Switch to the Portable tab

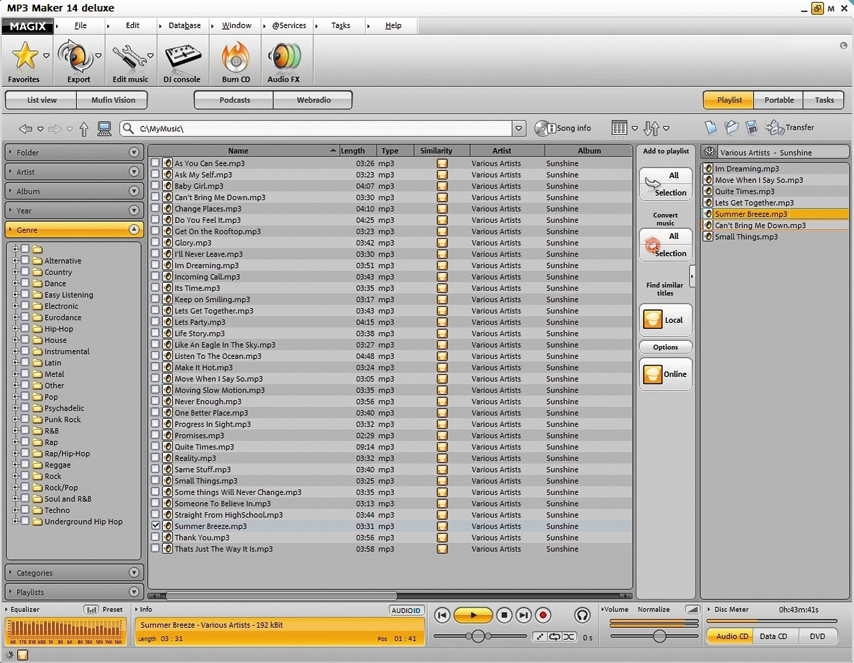tap(778, 100)
